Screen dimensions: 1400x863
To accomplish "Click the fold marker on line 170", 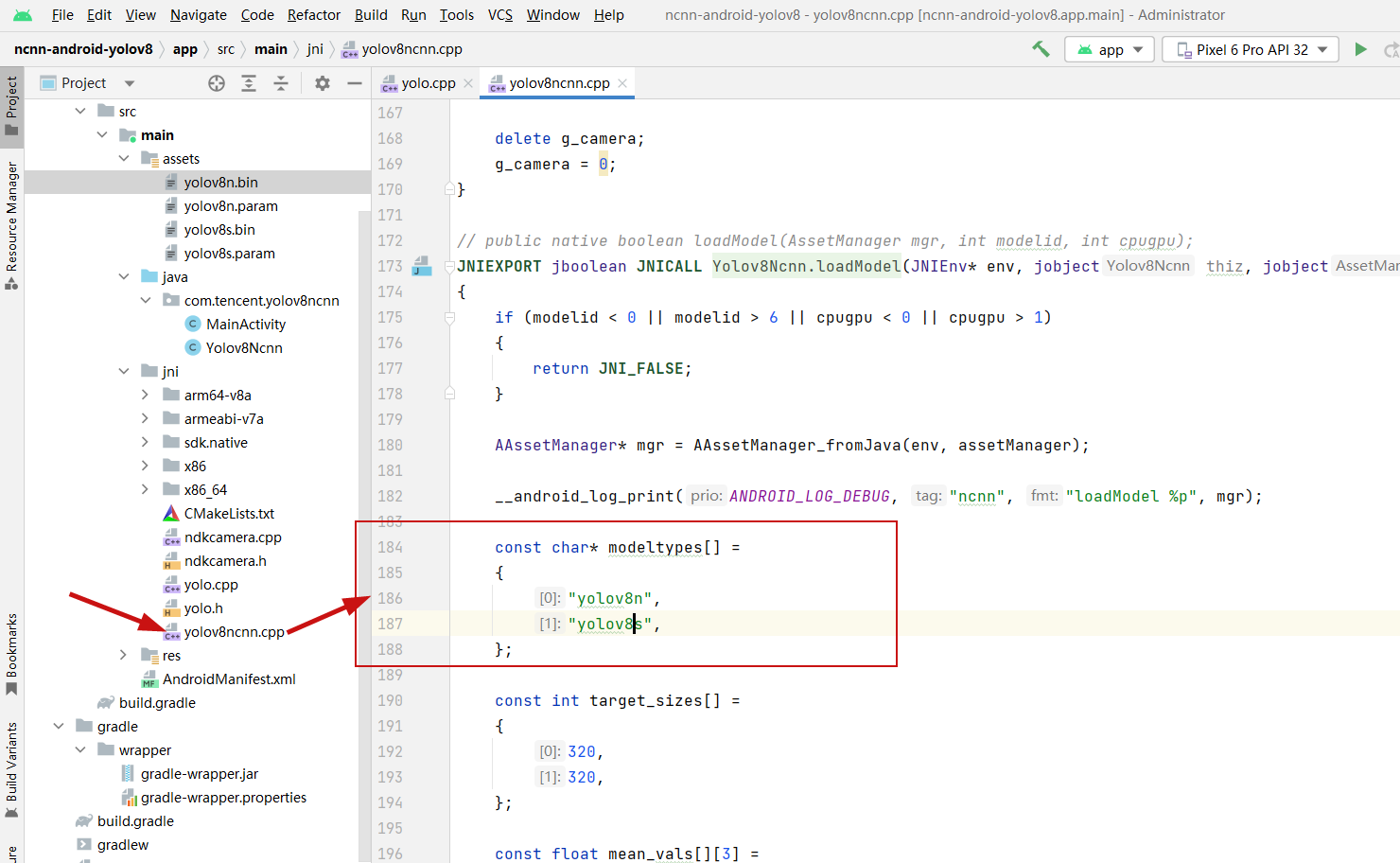I will [x=450, y=189].
